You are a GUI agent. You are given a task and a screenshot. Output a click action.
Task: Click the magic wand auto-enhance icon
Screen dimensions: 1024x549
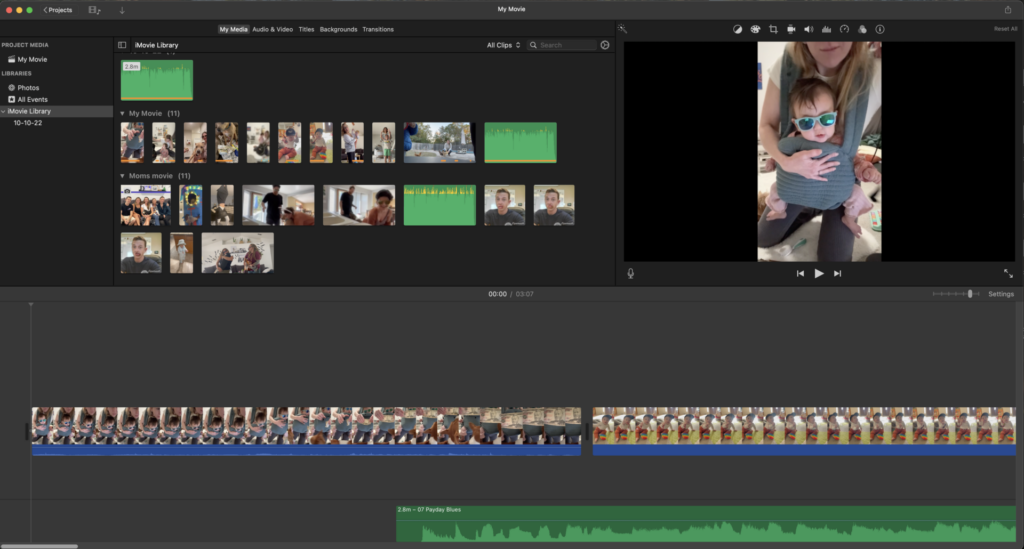622,29
